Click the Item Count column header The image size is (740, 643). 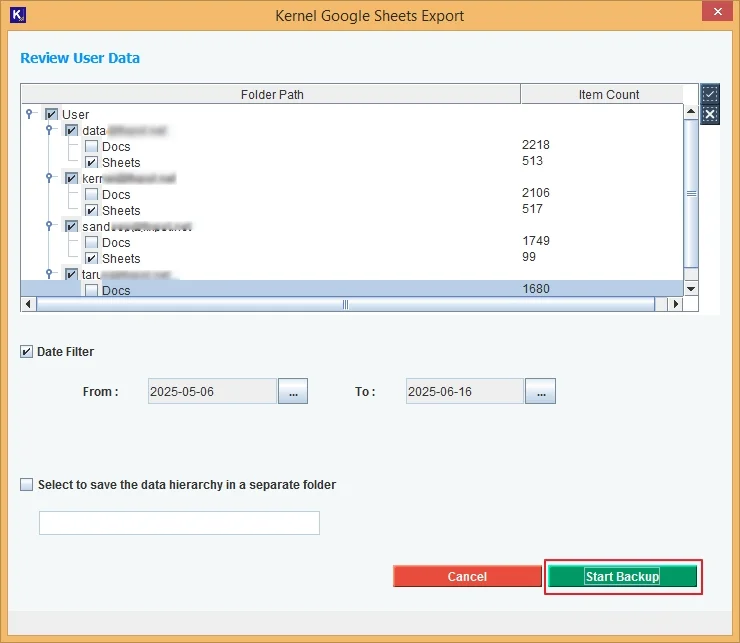tap(608, 95)
